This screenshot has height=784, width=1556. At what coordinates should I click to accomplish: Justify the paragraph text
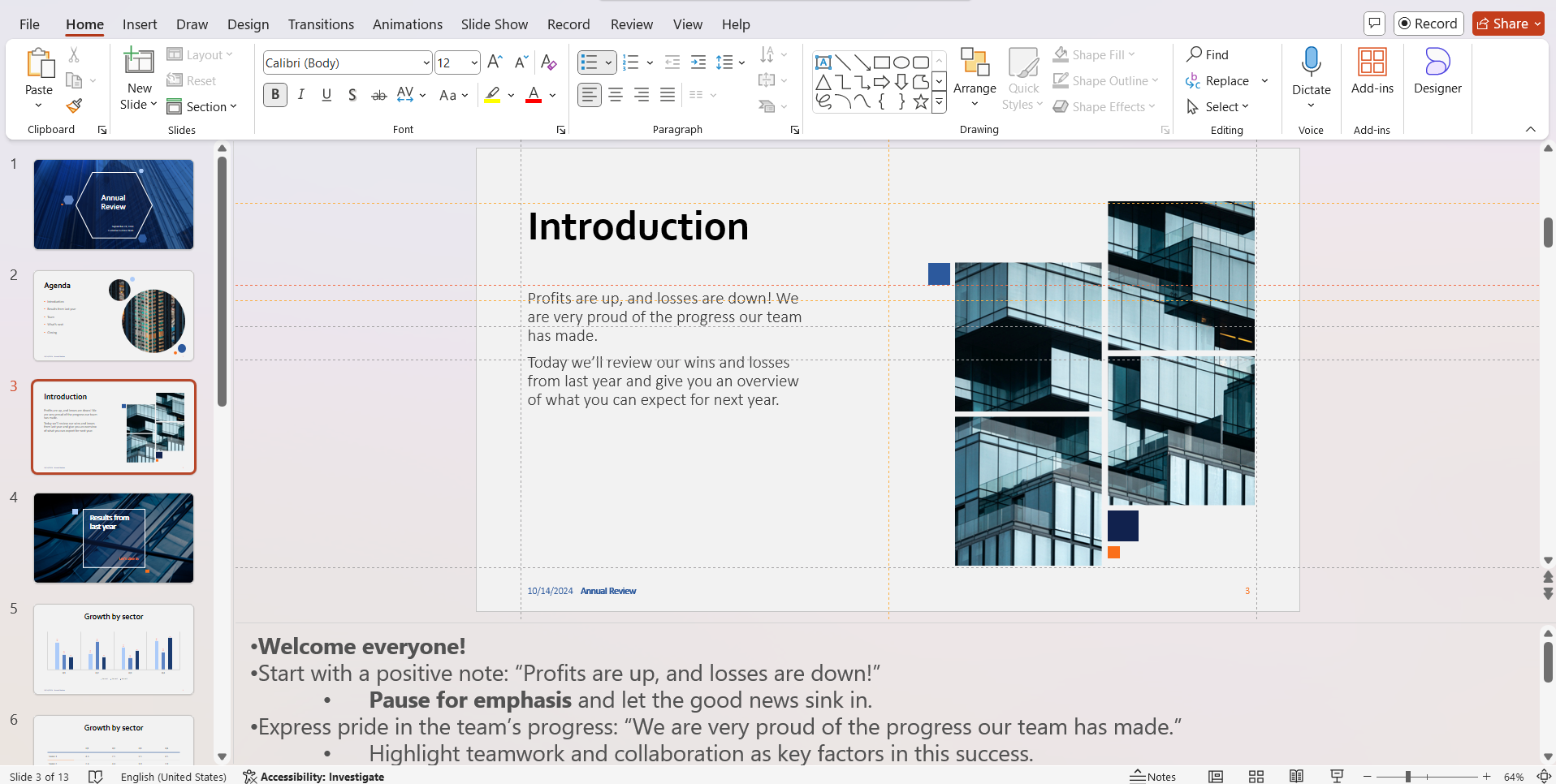(668, 95)
